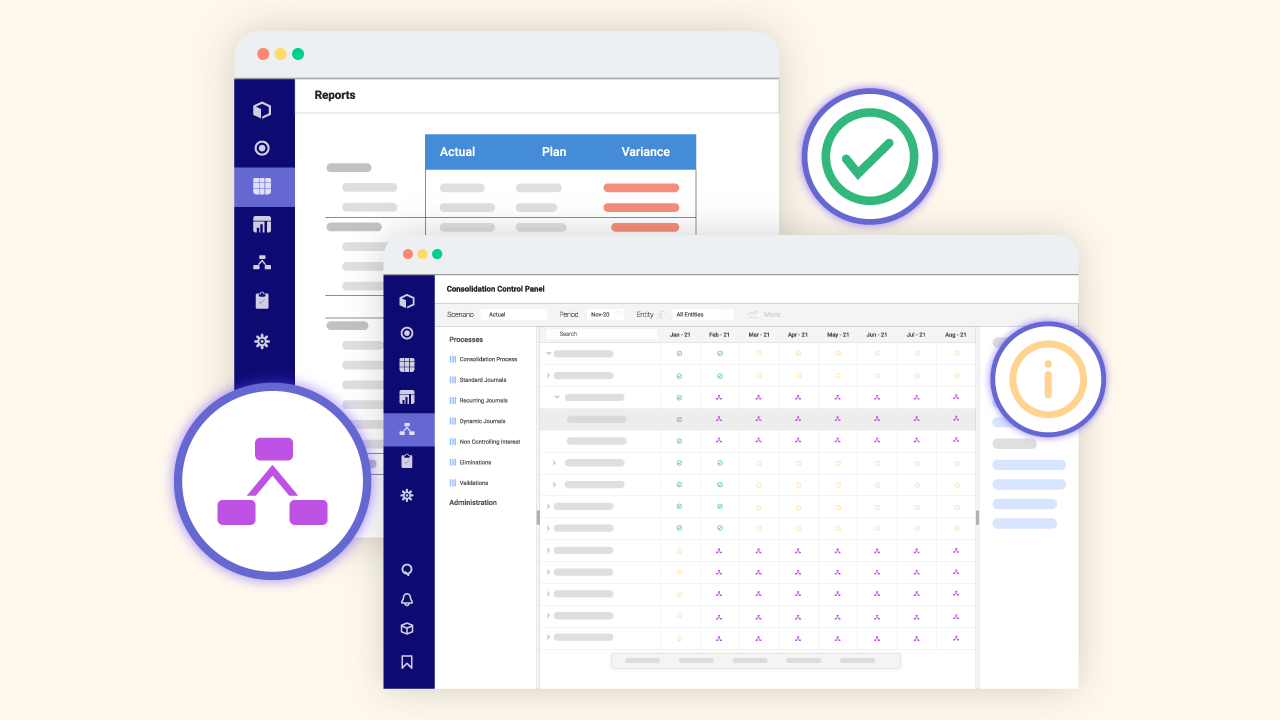Click the Jan - 21 status in top row
The width and height of the screenshot is (1280, 720).
[679, 353]
